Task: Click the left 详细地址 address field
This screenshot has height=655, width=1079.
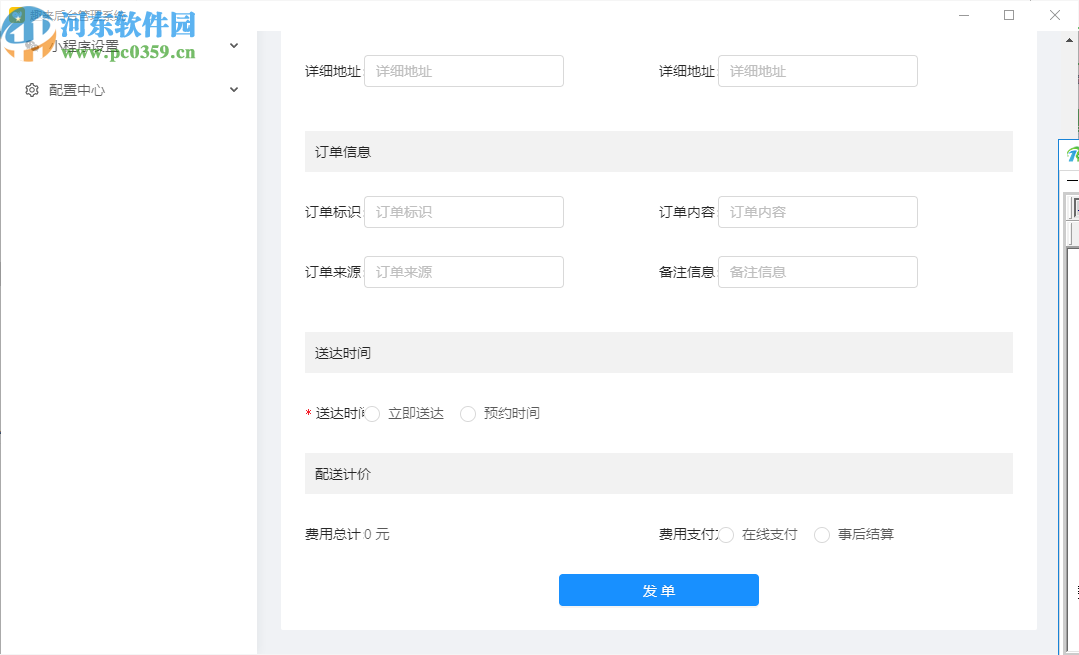Action: (463, 70)
